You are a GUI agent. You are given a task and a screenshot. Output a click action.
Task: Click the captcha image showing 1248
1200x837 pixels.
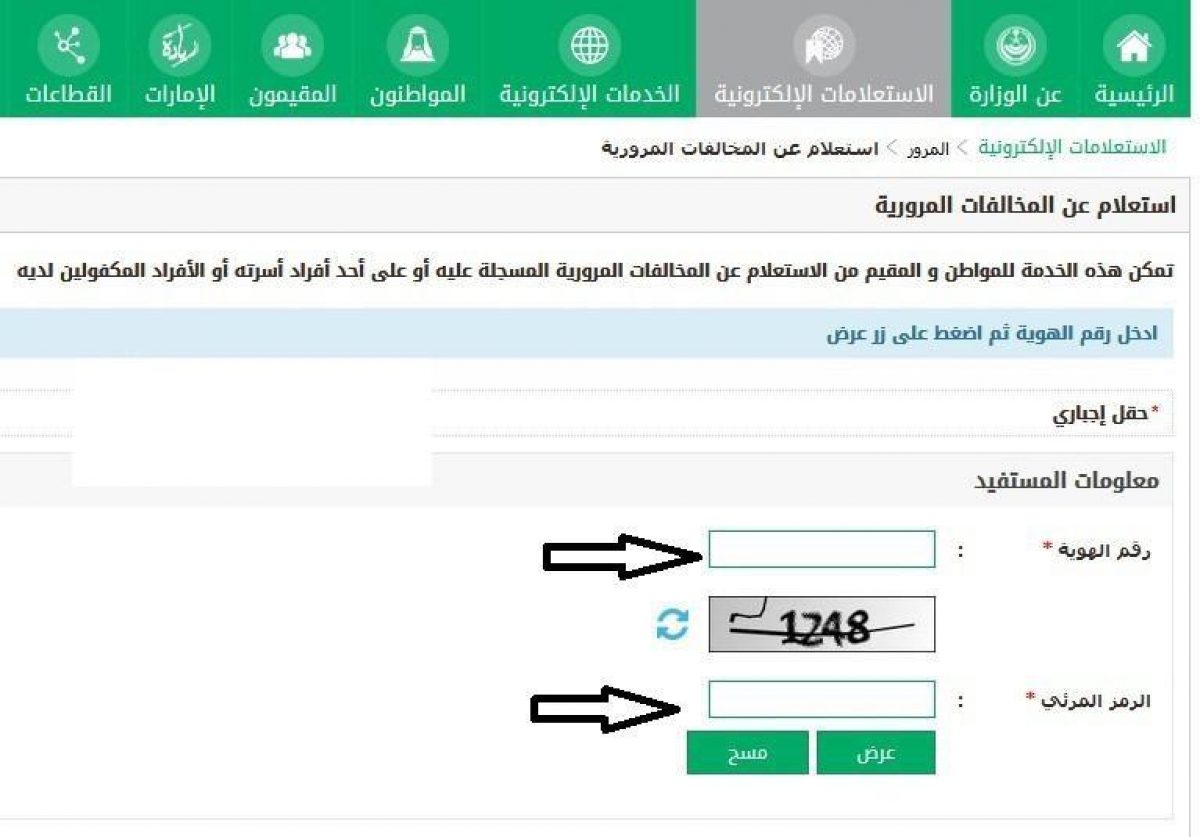(x=822, y=624)
